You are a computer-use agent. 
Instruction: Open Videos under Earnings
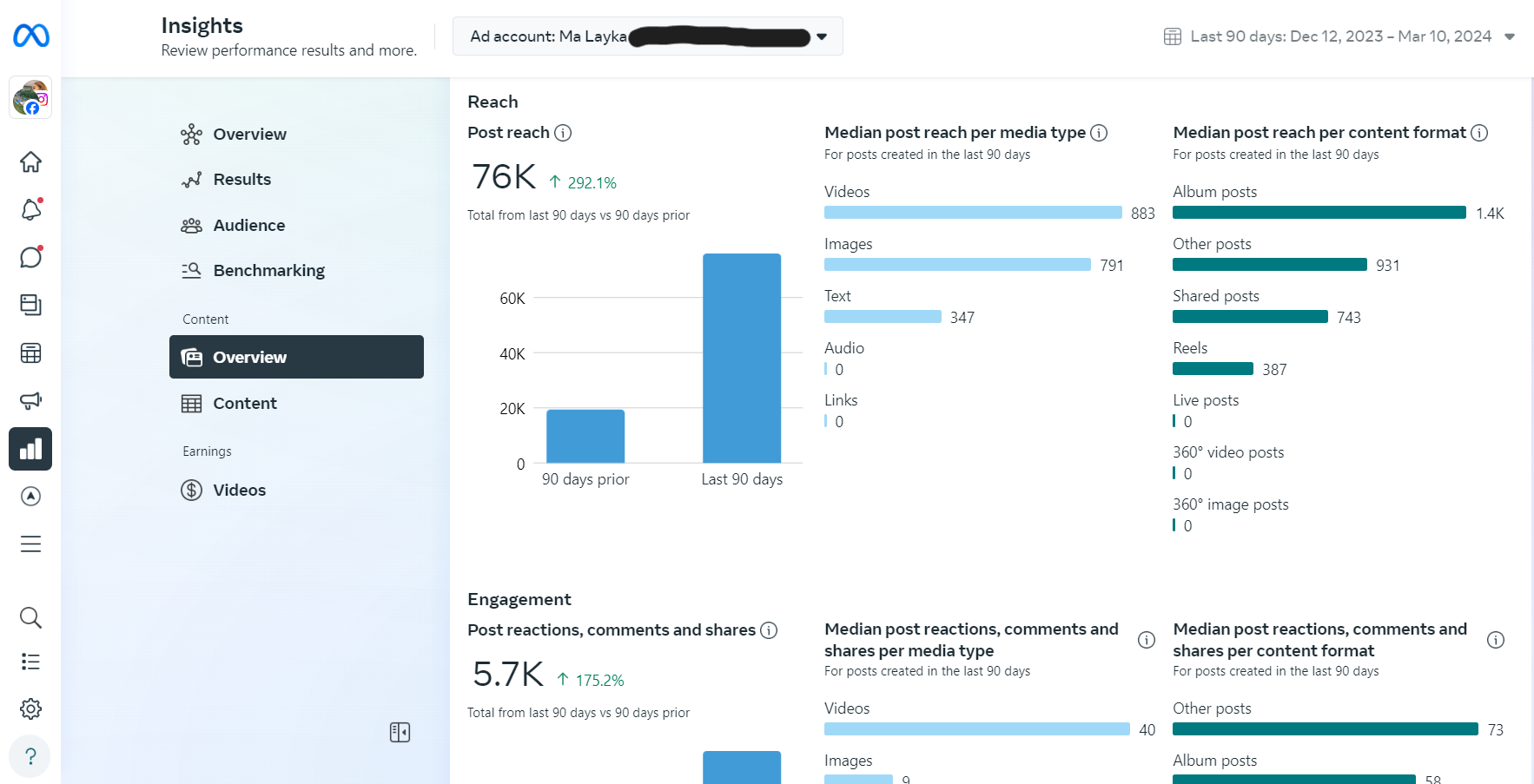click(x=239, y=491)
